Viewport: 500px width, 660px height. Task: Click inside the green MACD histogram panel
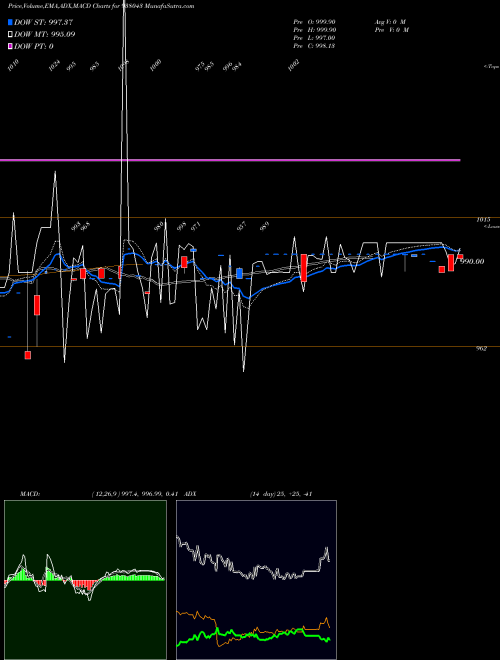click(85, 580)
